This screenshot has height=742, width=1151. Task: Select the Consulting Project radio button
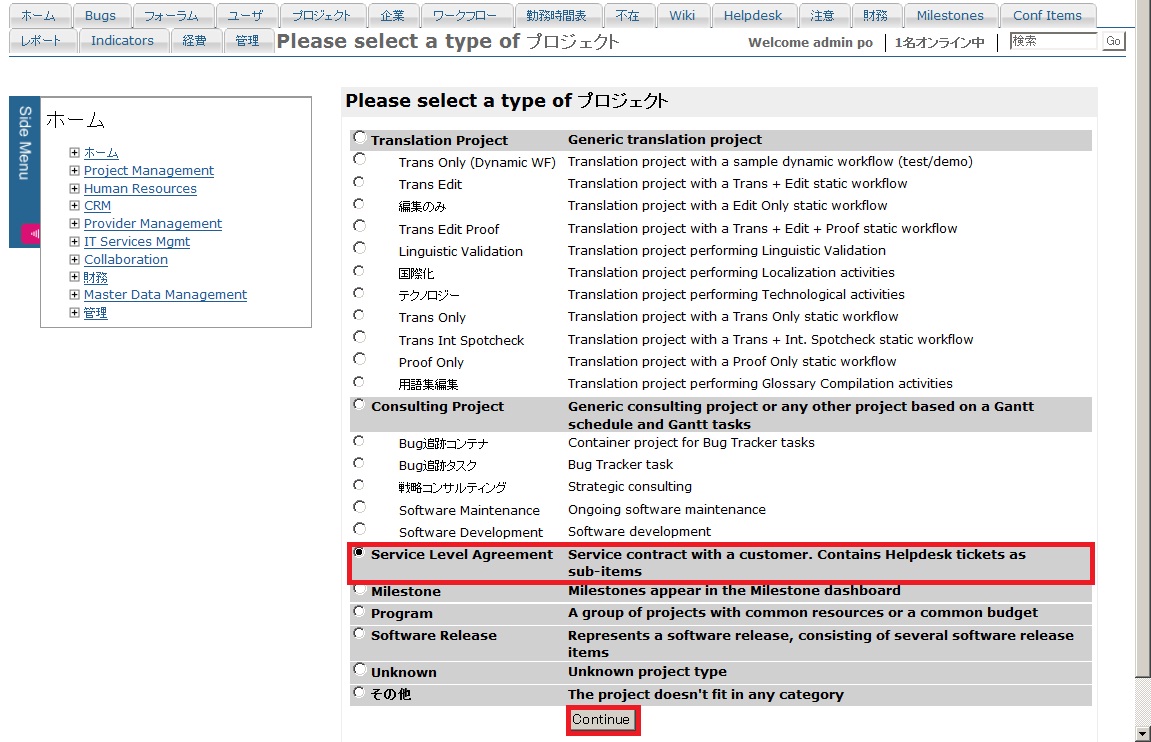359,404
